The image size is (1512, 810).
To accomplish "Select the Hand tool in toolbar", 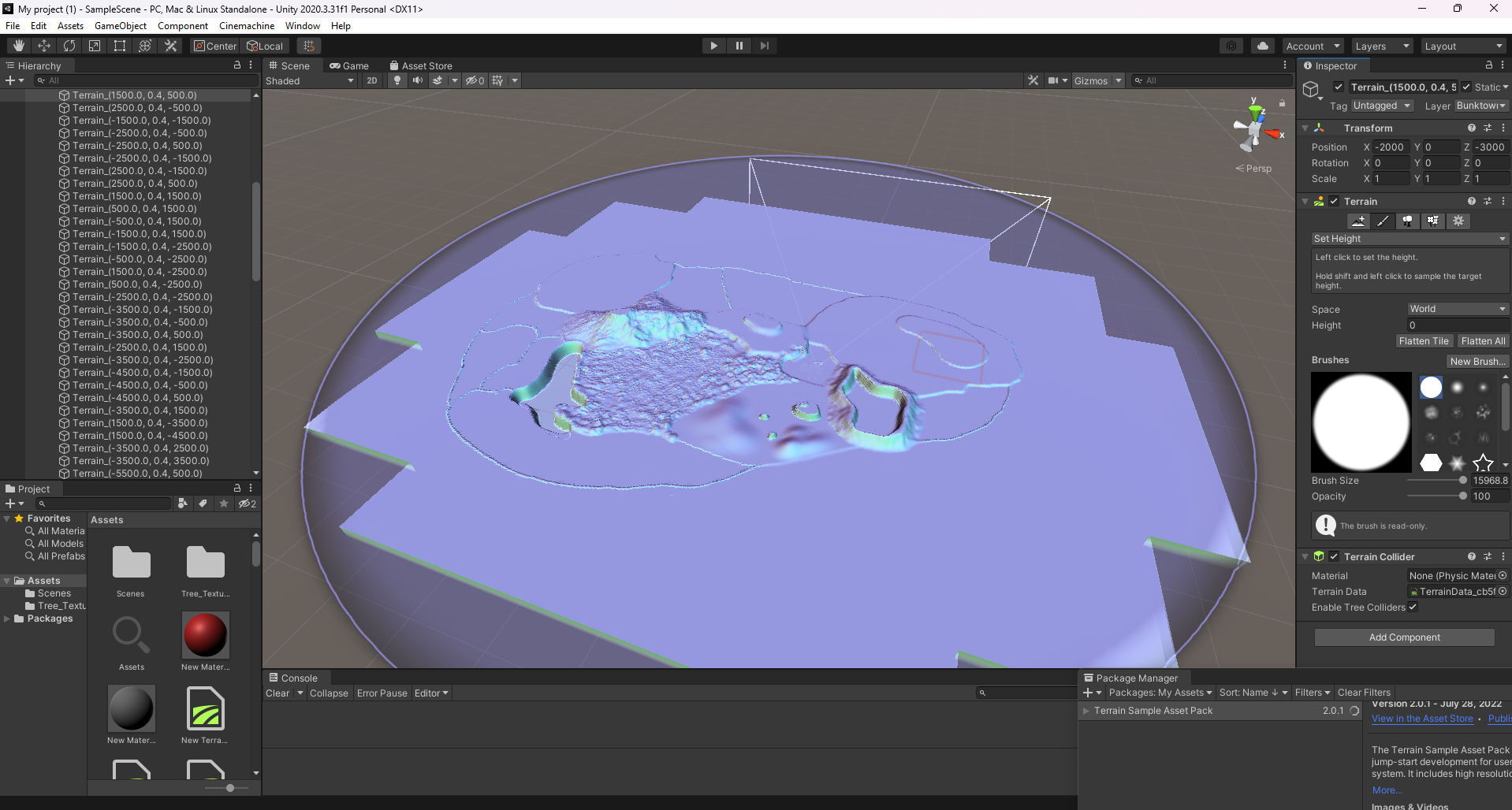I will [19, 46].
